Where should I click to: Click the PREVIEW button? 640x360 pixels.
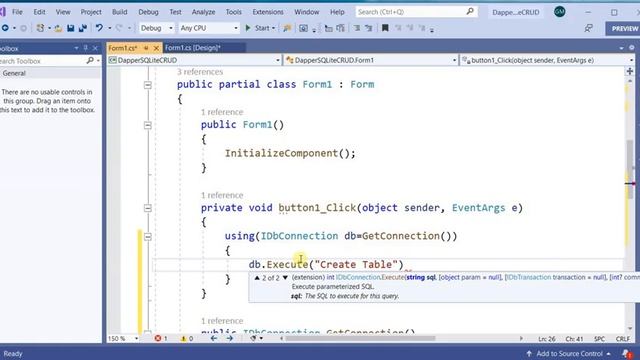(x=623, y=29)
